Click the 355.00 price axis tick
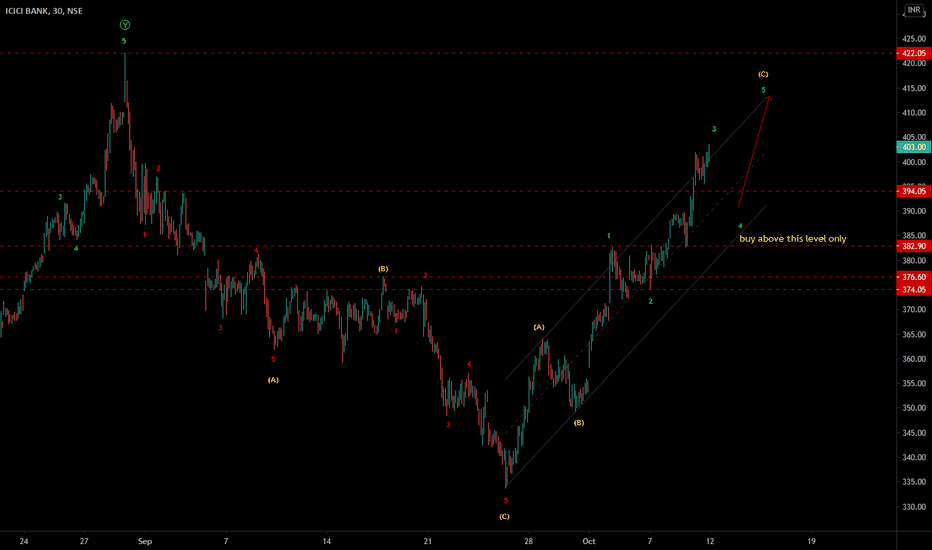 point(914,383)
